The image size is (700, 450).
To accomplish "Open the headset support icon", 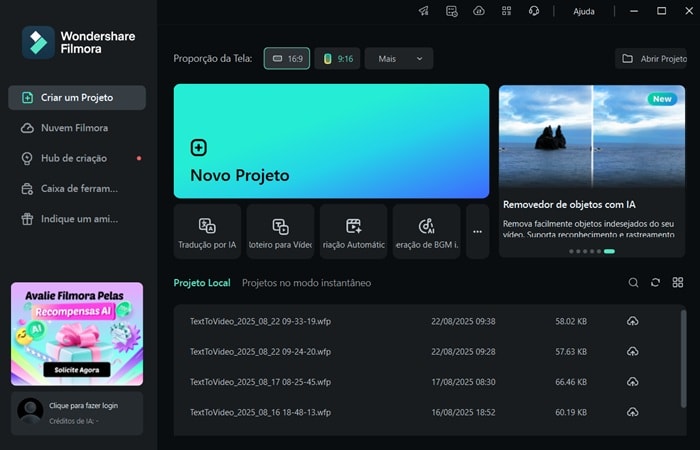I will pyautogui.click(x=533, y=11).
